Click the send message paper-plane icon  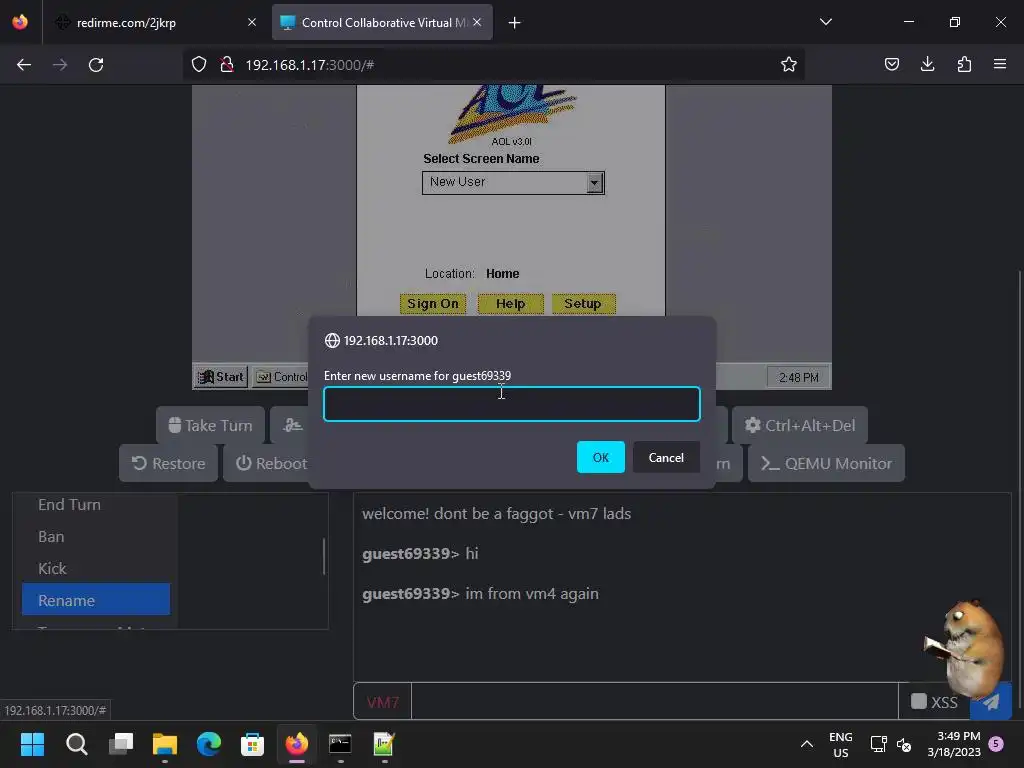click(991, 701)
